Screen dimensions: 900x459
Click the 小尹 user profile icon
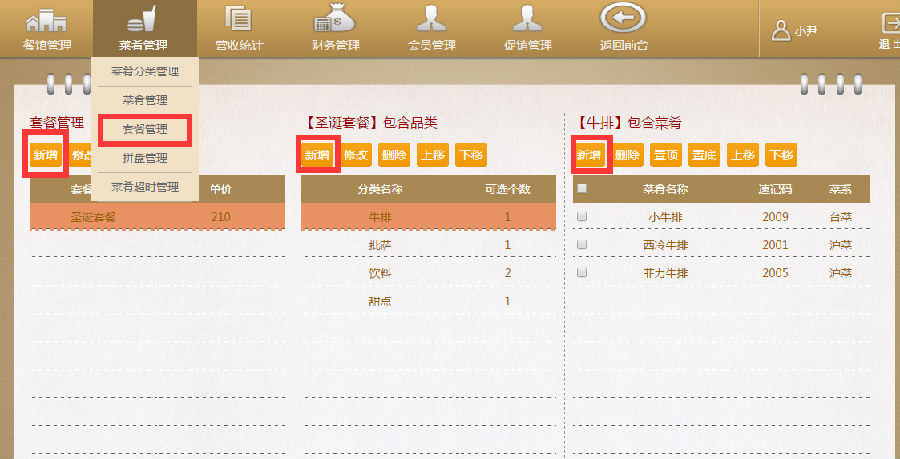coord(781,30)
